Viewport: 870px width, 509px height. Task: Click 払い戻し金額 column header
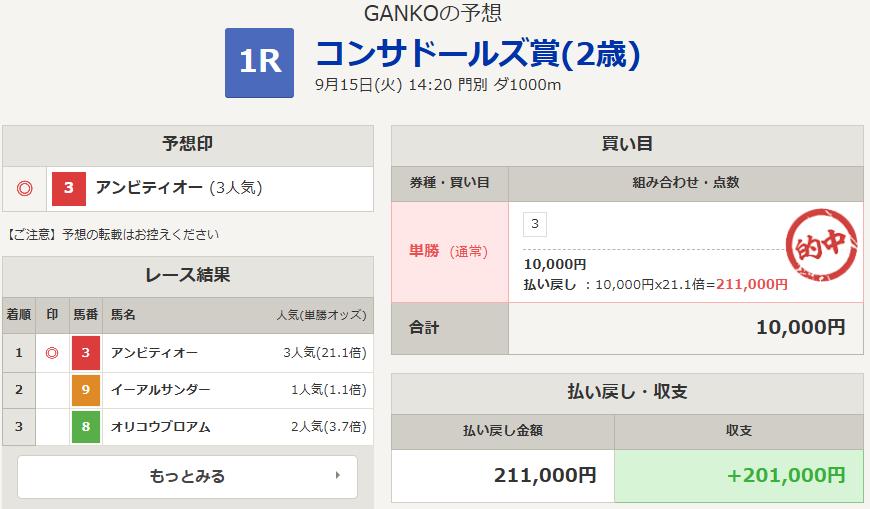(503, 431)
